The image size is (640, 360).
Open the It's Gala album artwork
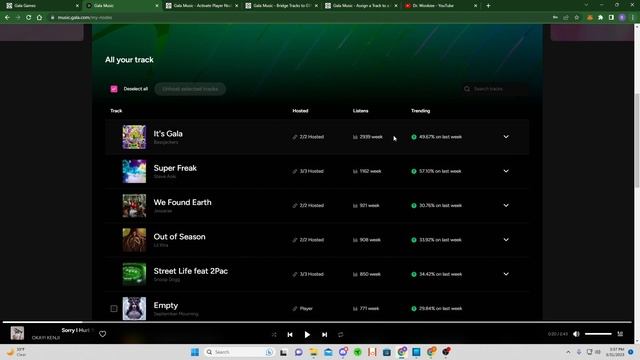[134, 137]
